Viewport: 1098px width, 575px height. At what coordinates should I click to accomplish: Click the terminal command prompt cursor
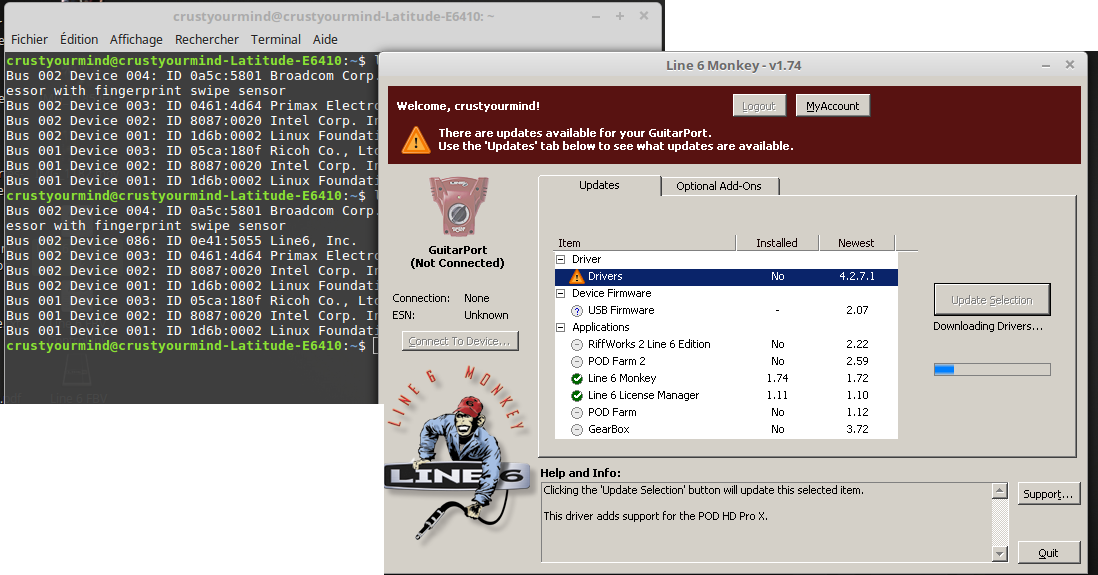pyautogui.click(x=376, y=346)
